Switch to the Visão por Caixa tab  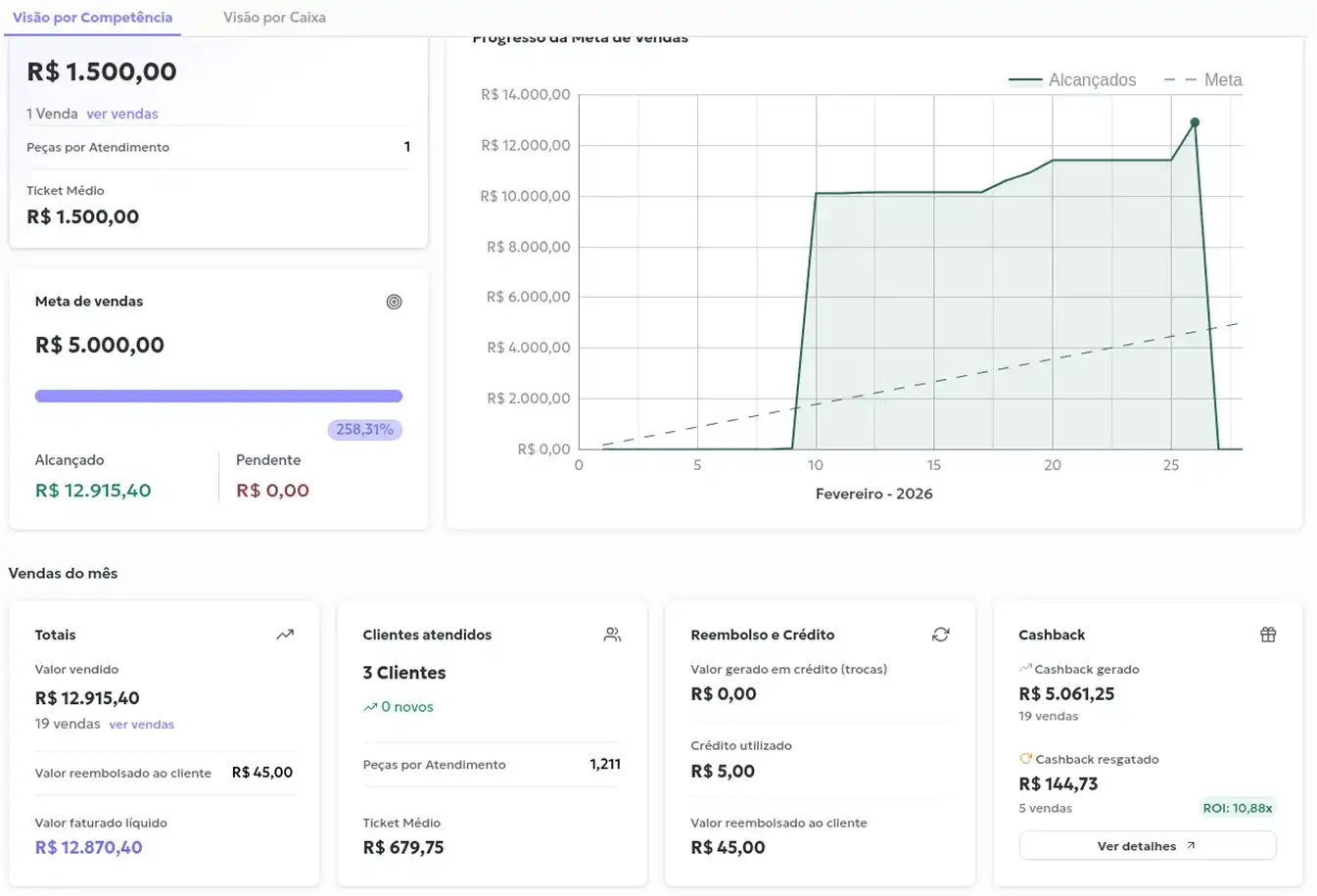point(273,17)
